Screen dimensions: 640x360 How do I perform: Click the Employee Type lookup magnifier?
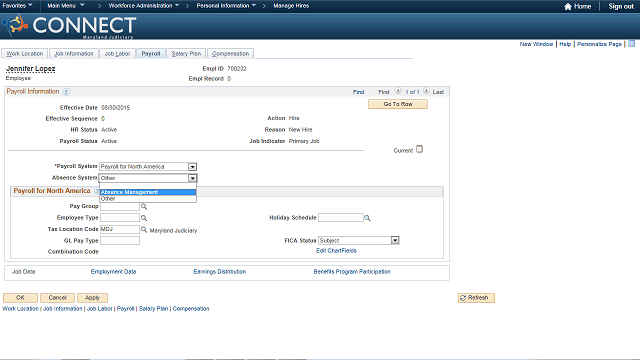click(144, 218)
